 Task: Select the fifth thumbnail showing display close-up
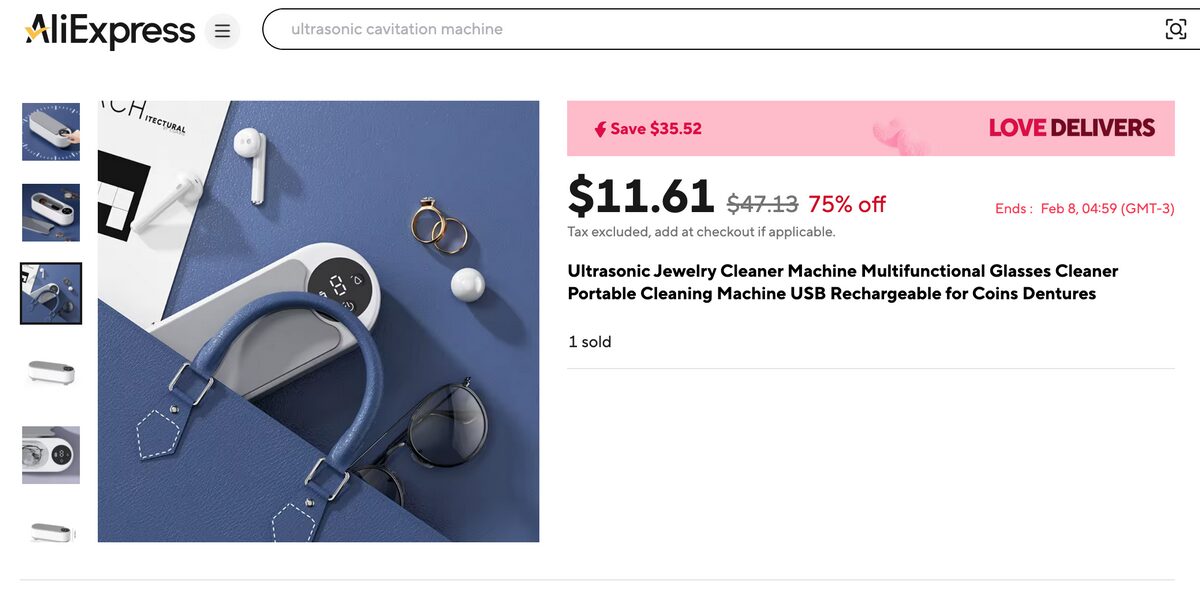pyautogui.click(x=51, y=455)
